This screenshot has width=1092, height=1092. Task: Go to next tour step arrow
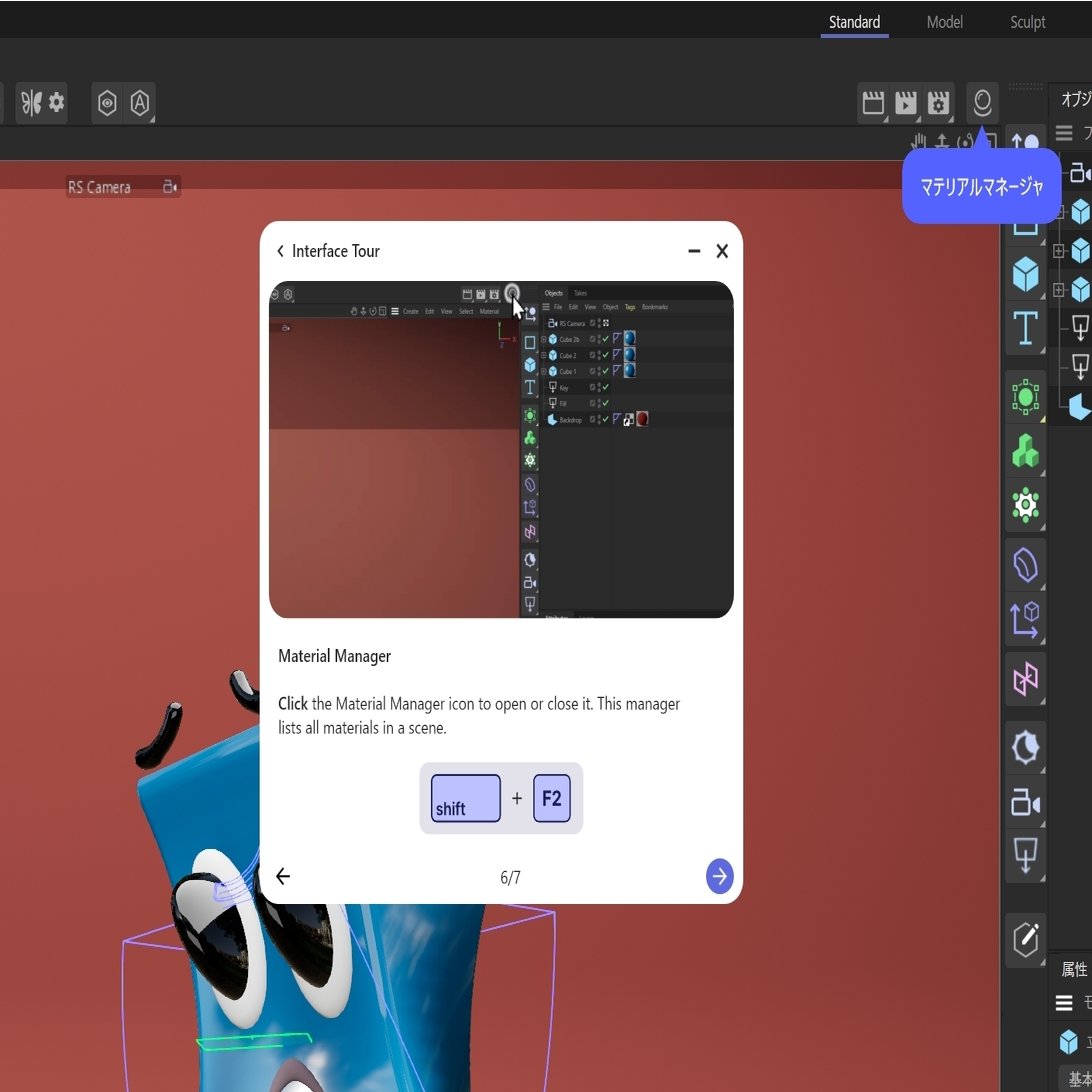(x=719, y=876)
